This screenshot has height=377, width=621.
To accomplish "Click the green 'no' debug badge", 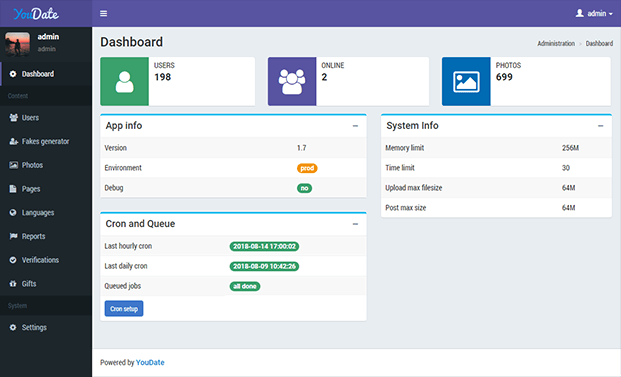I will click(x=304, y=188).
